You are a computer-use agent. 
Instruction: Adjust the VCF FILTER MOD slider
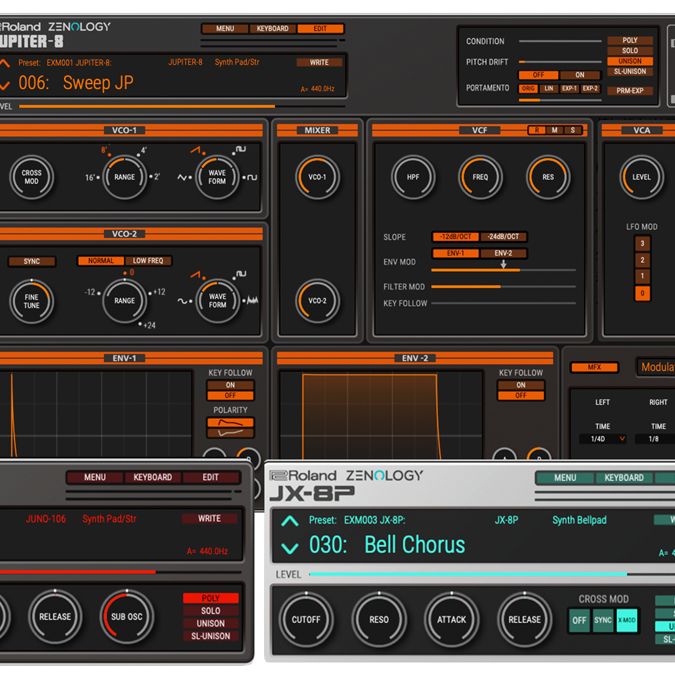pyautogui.click(x=503, y=287)
